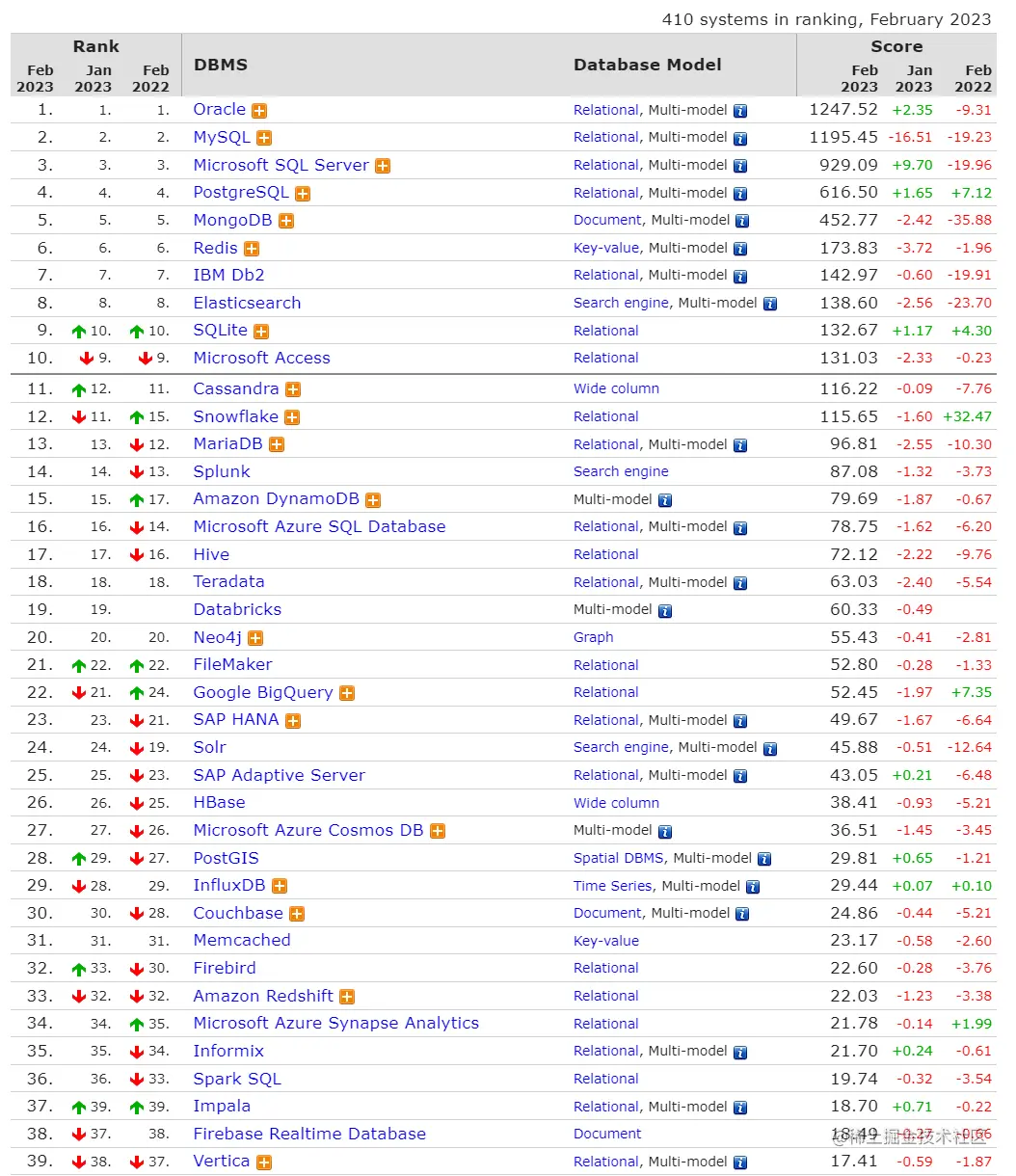Click the blue info icon in IBM Db2 row
The image size is (1016, 1176).
tap(740, 277)
